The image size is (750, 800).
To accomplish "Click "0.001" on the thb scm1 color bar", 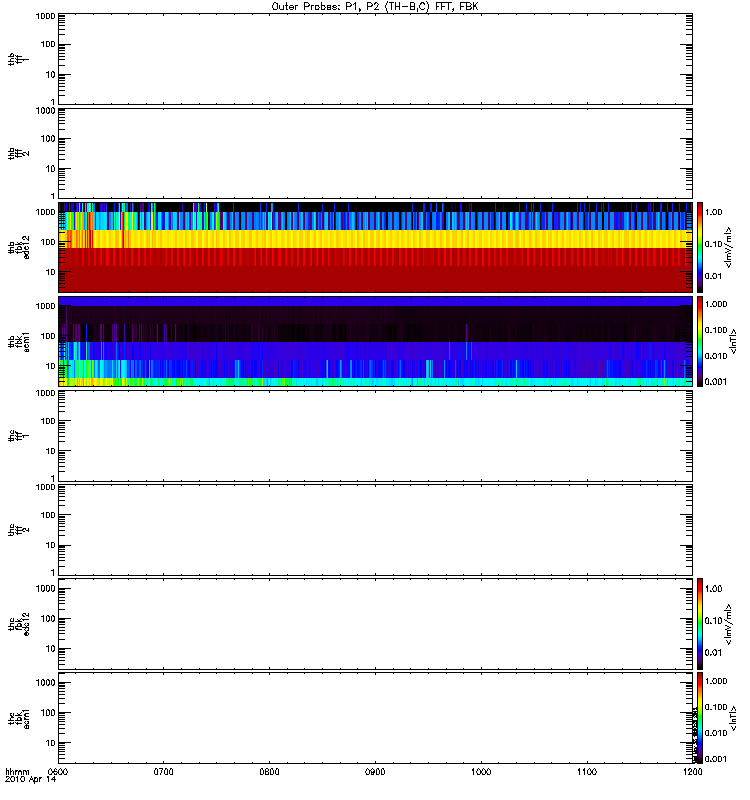I will tap(716, 382).
